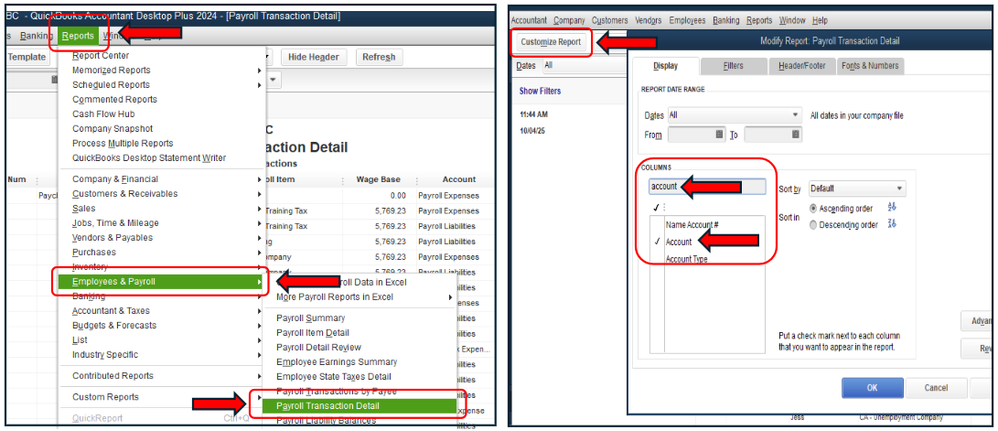Open the To date calendar picker
Image resolution: width=998 pixels, height=431 pixels.
click(x=796, y=134)
